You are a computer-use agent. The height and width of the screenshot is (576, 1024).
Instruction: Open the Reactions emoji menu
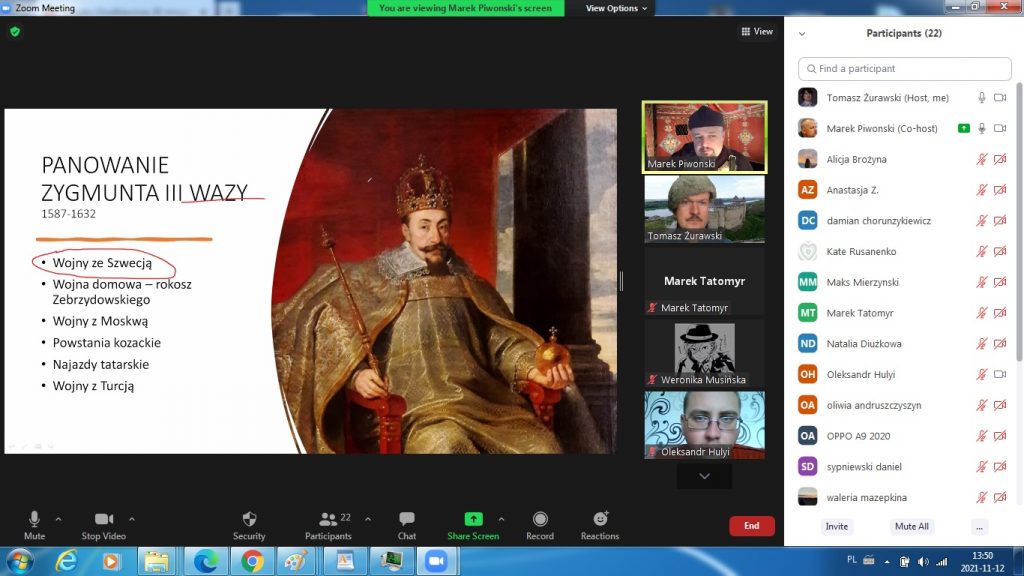(x=600, y=519)
